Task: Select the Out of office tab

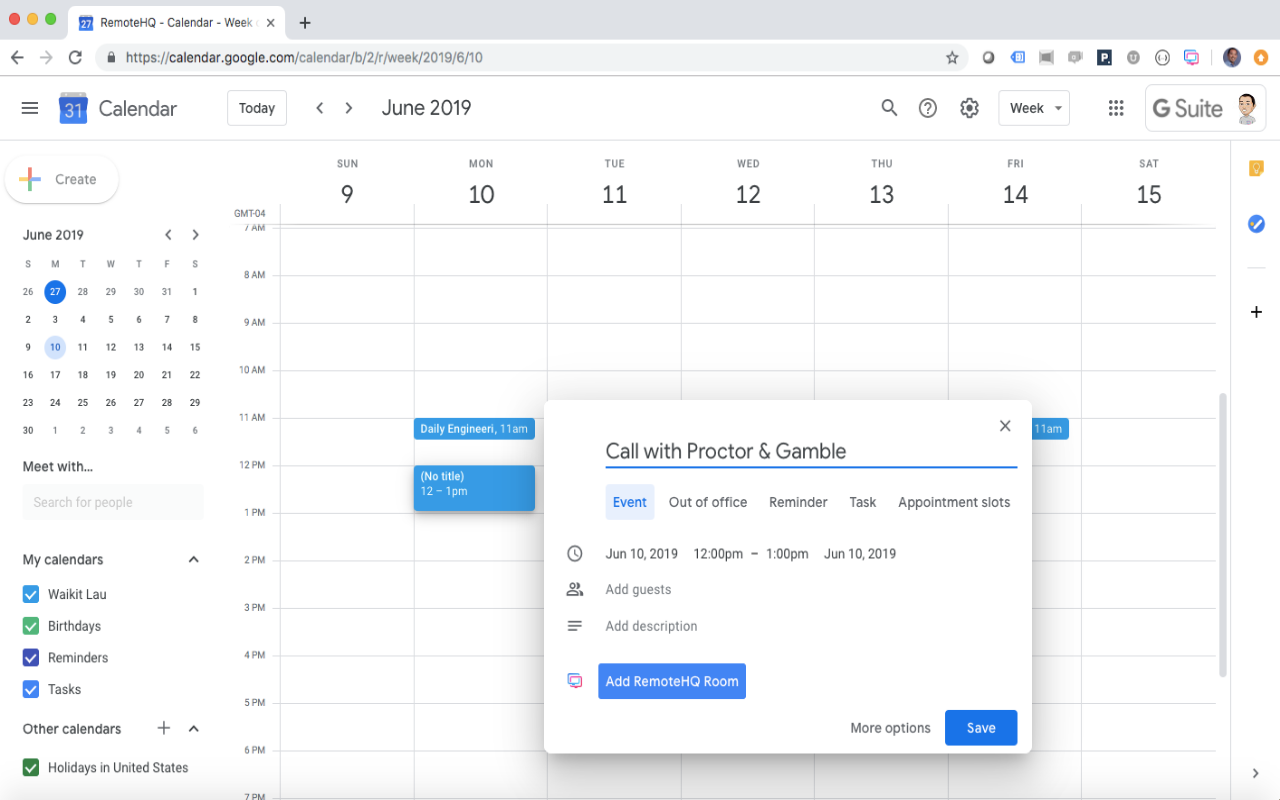Action: tap(708, 502)
